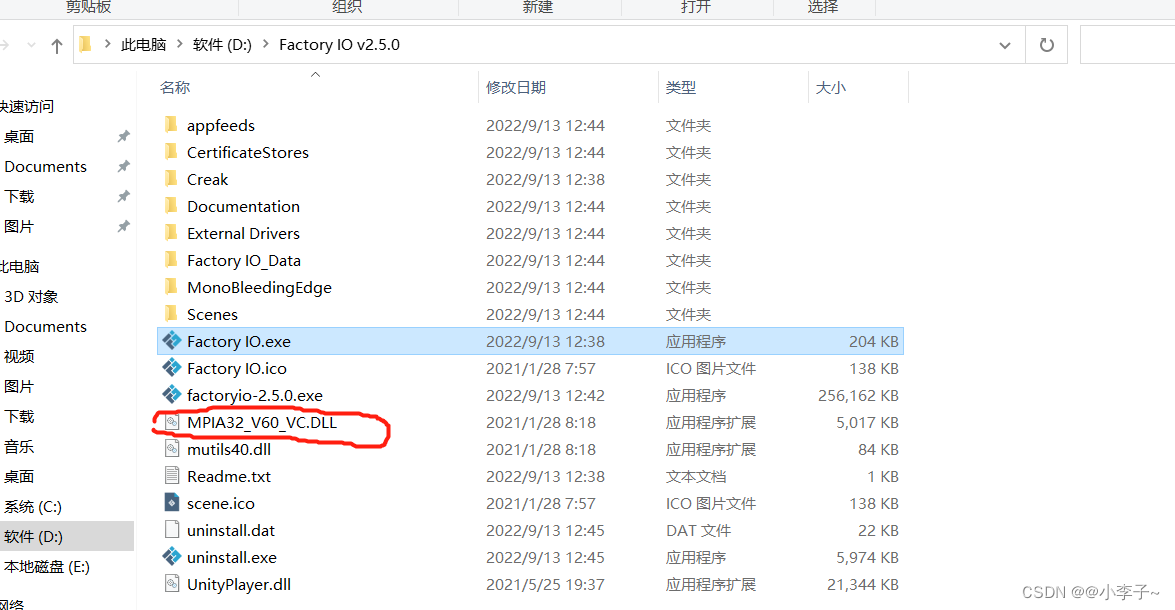Click the pin icon next to Documents

[124, 166]
